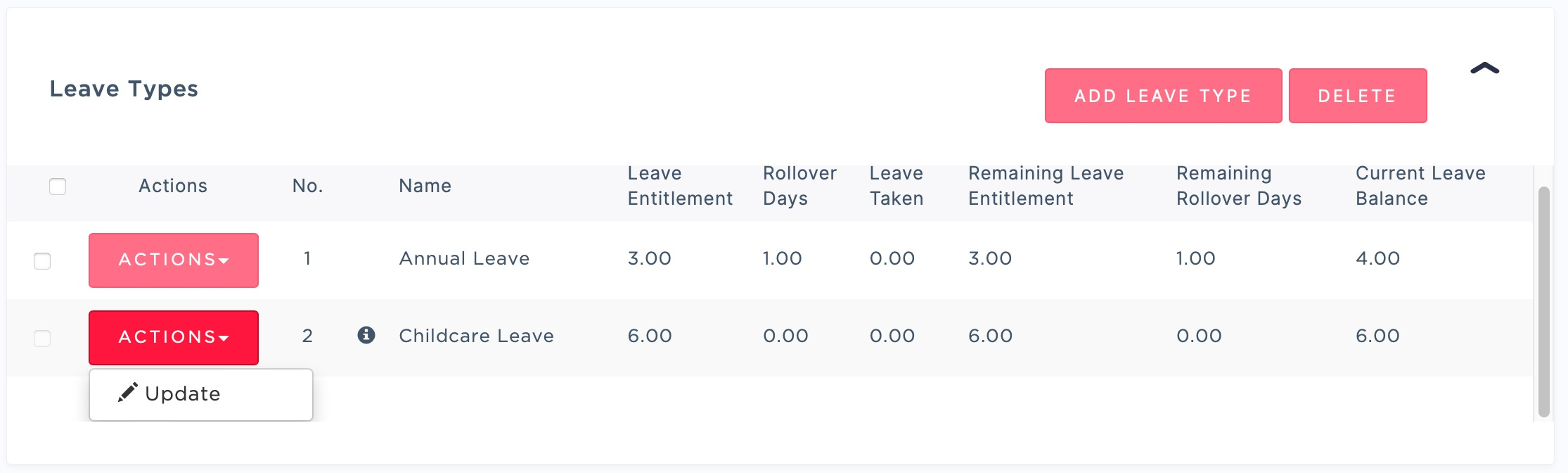The width and height of the screenshot is (1568, 473).
Task: Open the Actions dropdown for Annual Leave
Action: (174, 260)
